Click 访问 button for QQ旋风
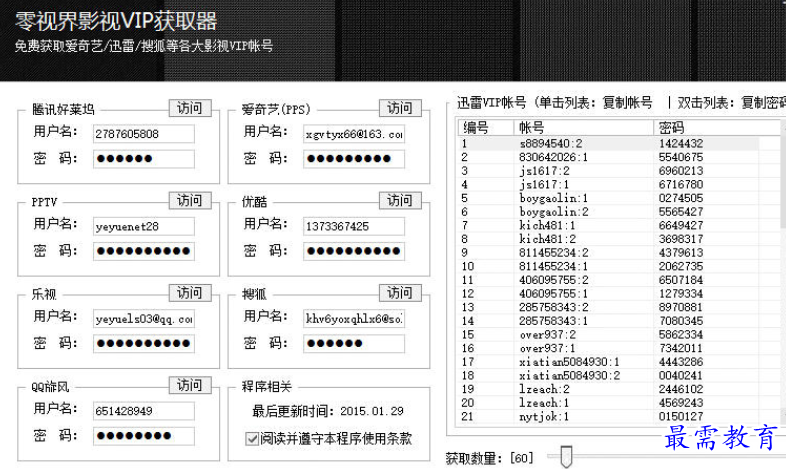Screen dimensions: 786x469 pos(190,385)
